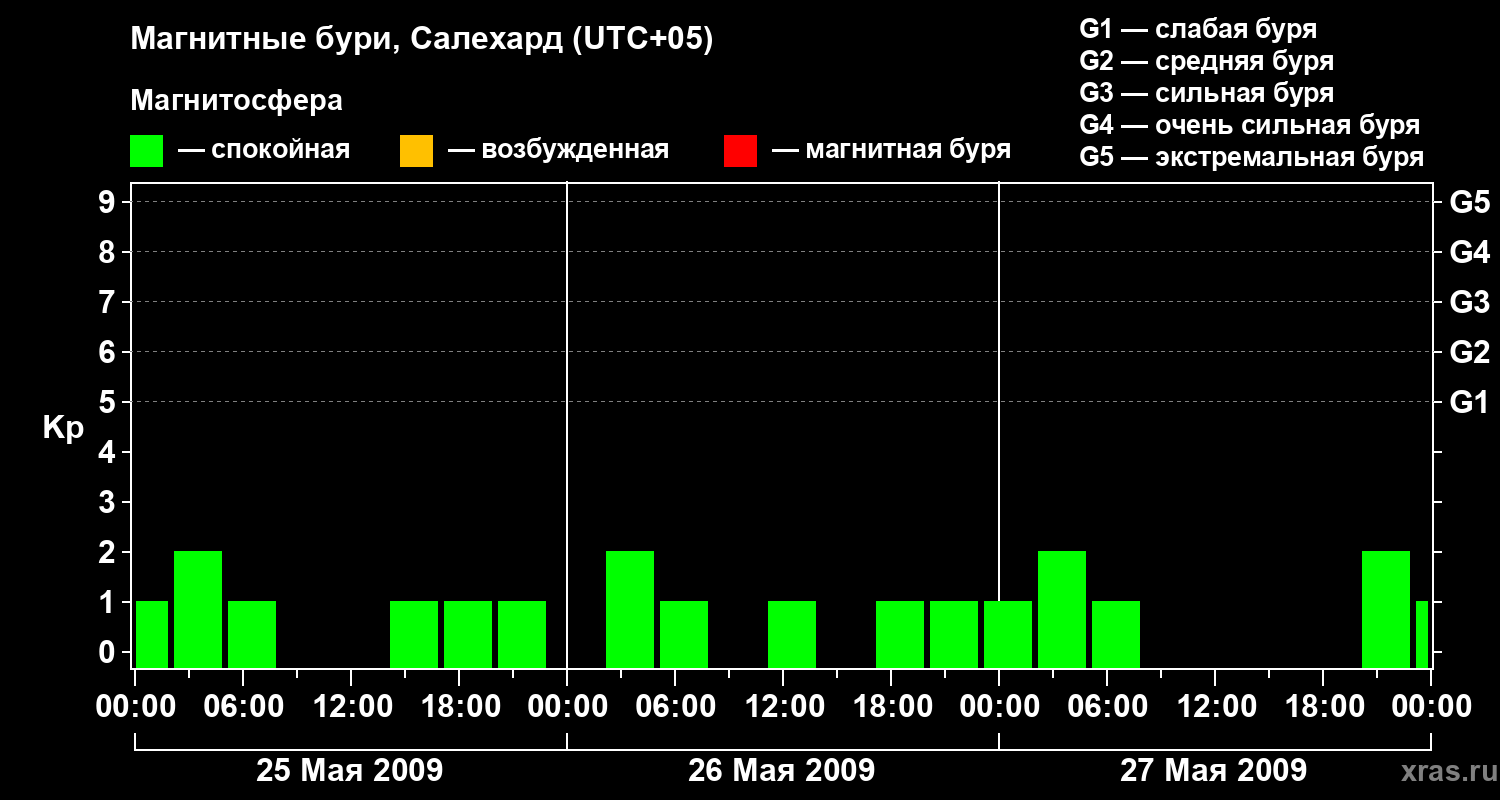The height and width of the screenshot is (800, 1500).
Task: Click the 'Kp' axis title
Action: [x=63, y=428]
